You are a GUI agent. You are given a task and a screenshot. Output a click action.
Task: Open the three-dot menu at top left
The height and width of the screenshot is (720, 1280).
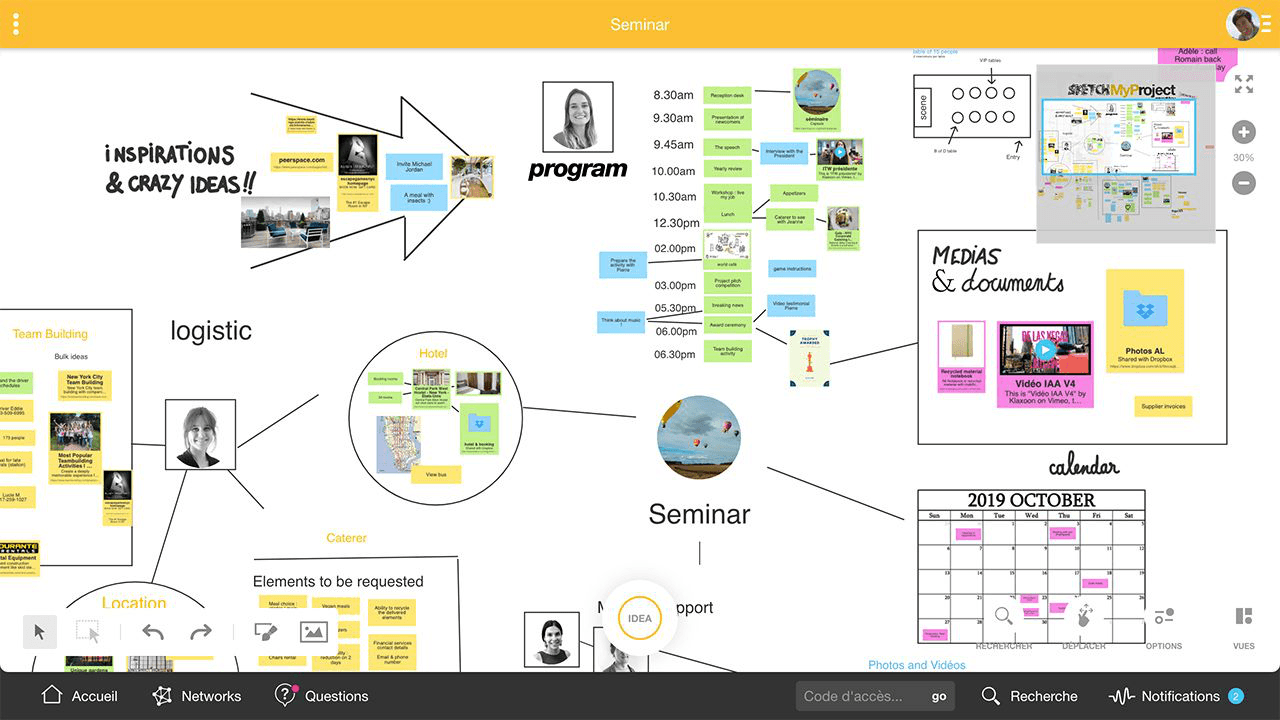tap(16, 24)
